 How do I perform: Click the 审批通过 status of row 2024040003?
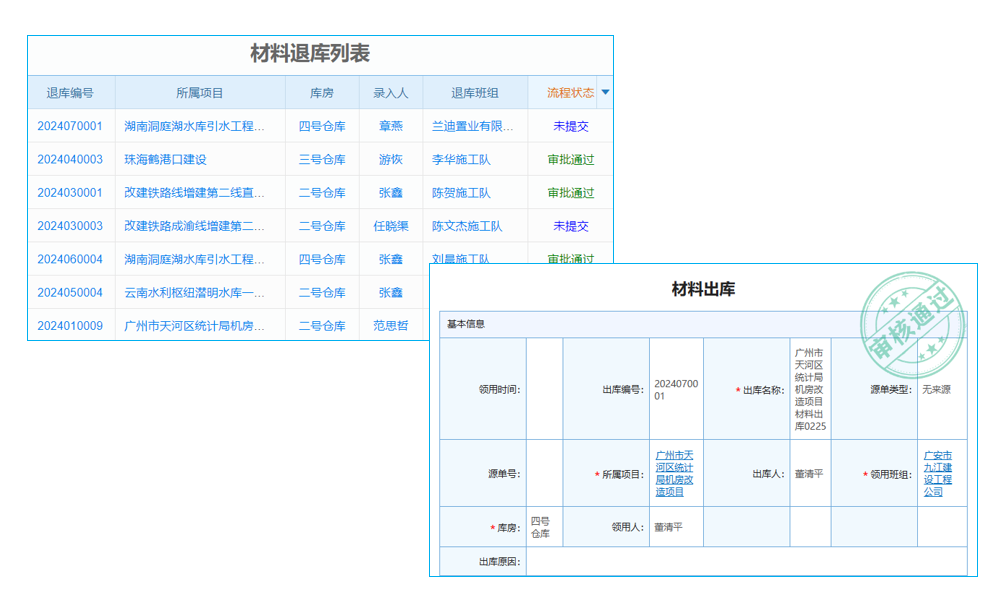tap(571, 159)
